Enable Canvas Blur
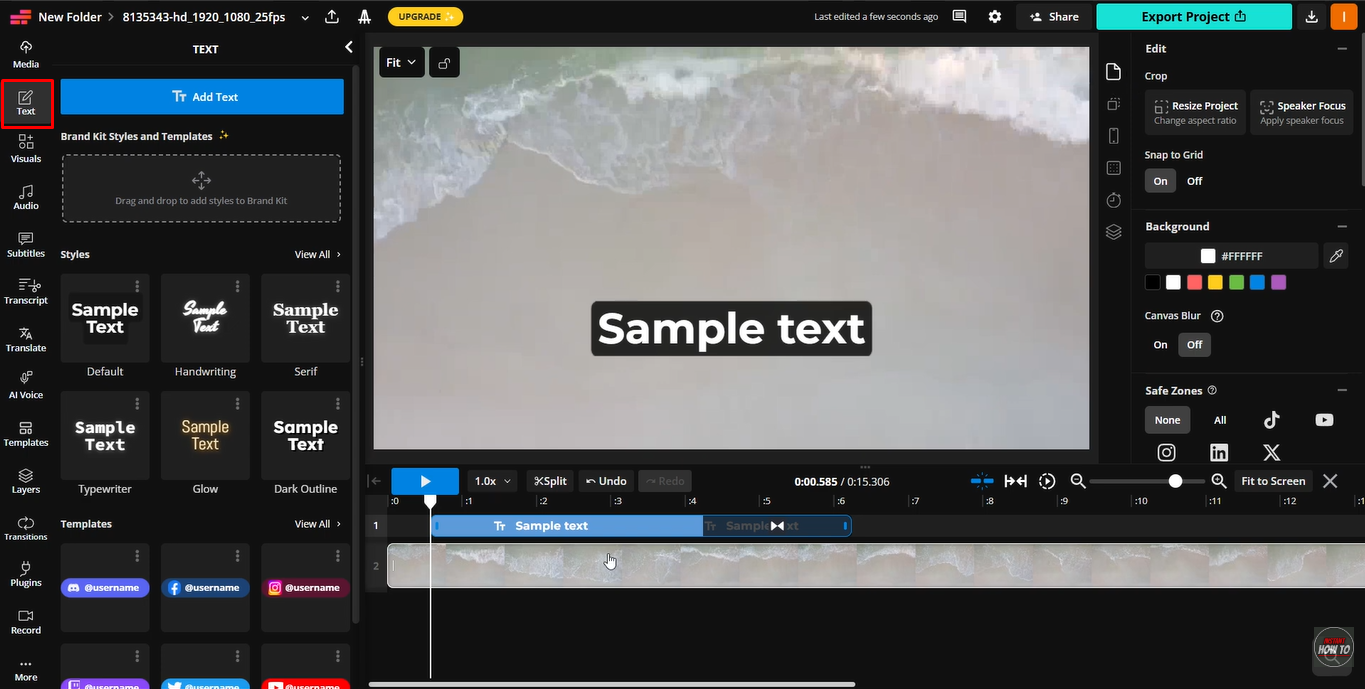Viewport: 1365px width, 689px height. [x=1159, y=344]
